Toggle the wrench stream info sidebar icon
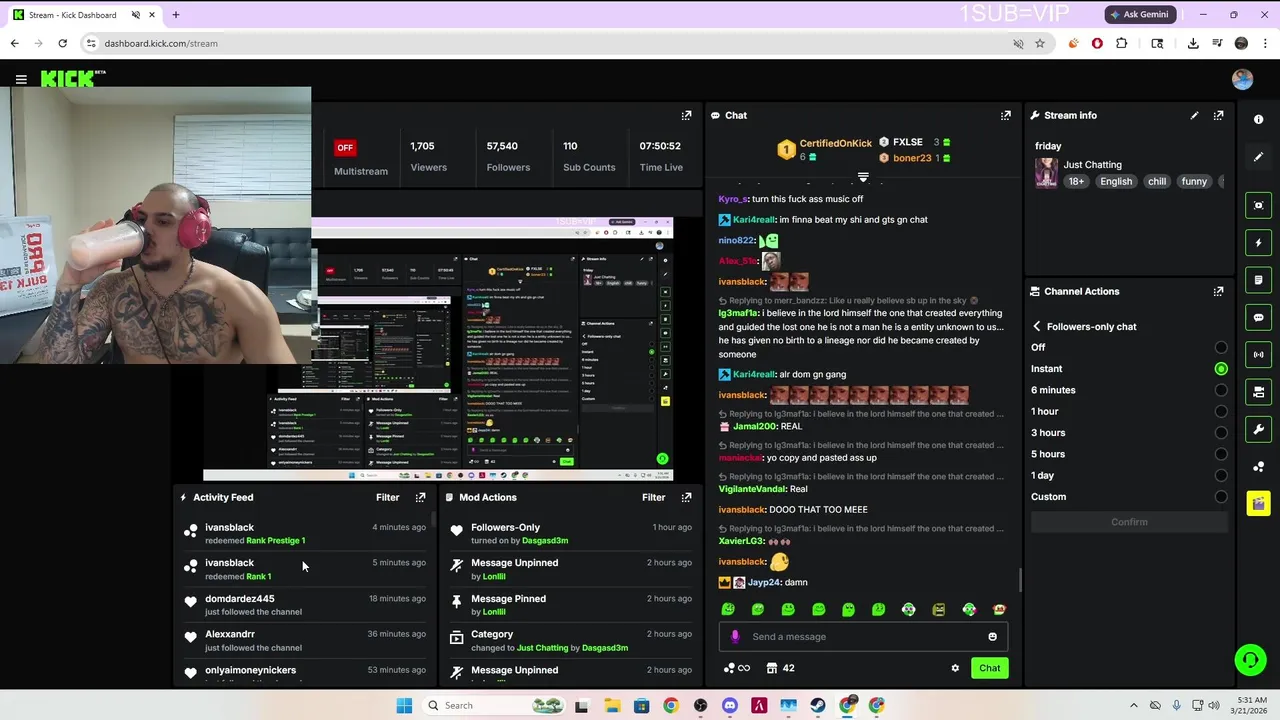1280x720 pixels. 1258,429
